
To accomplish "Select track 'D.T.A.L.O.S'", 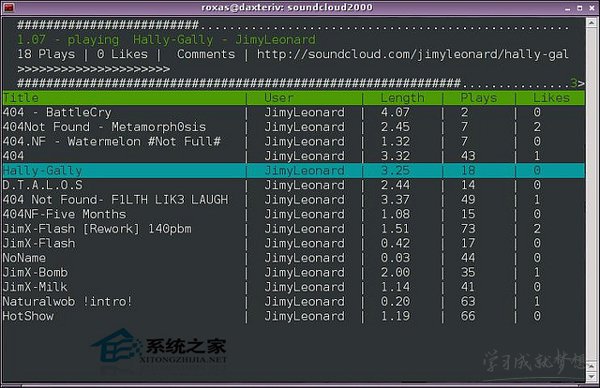I will pyautogui.click(x=293, y=185).
